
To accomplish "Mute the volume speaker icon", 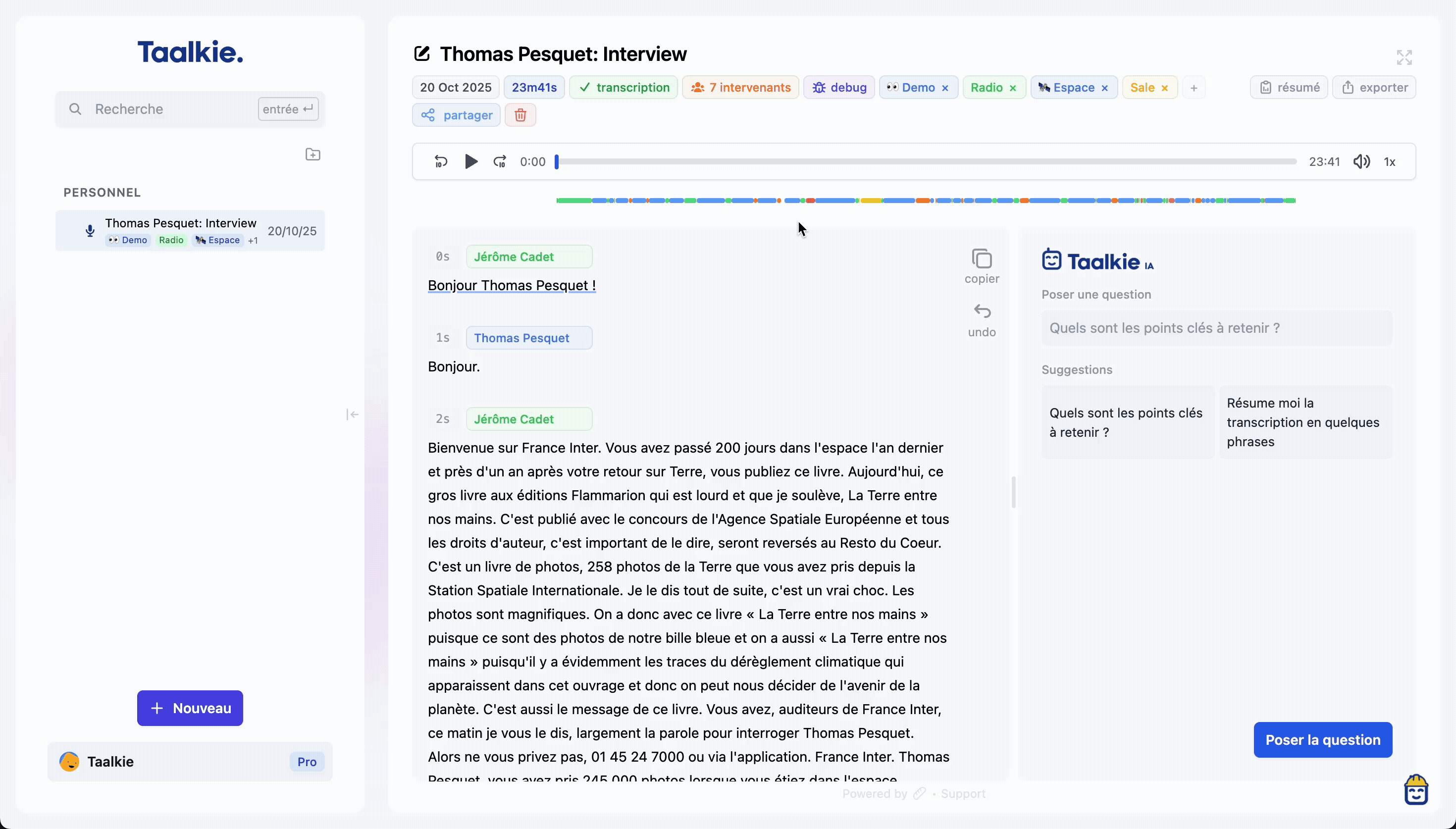I will tap(1361, 162).
